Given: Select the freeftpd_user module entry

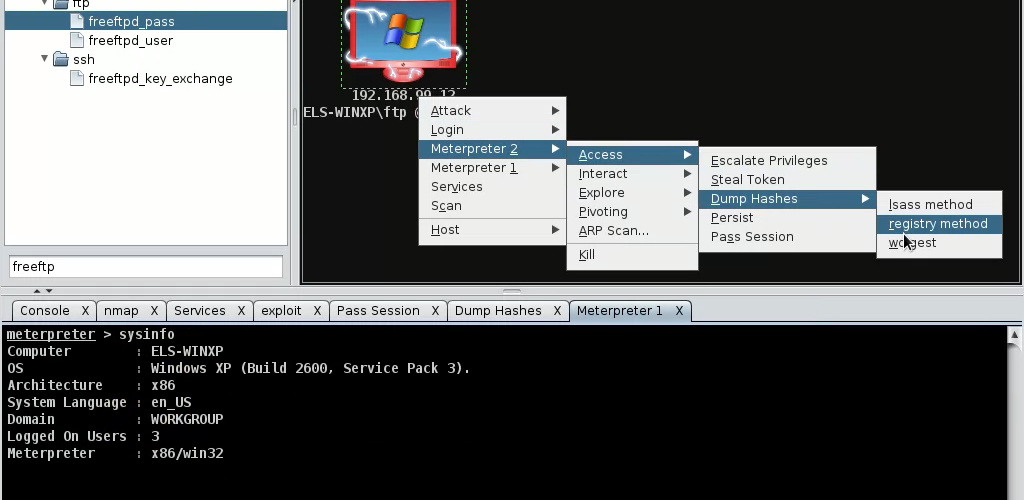Looking at the screenshot, I should tap(130, 40).
